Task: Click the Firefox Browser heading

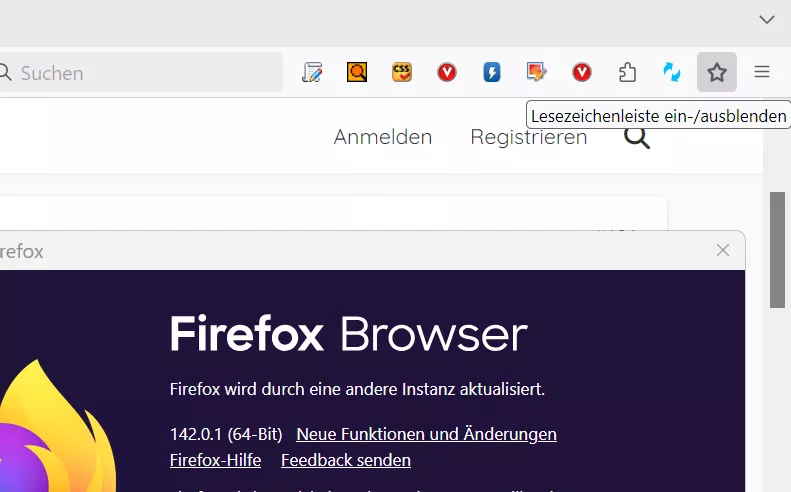Action: (349, 334)
